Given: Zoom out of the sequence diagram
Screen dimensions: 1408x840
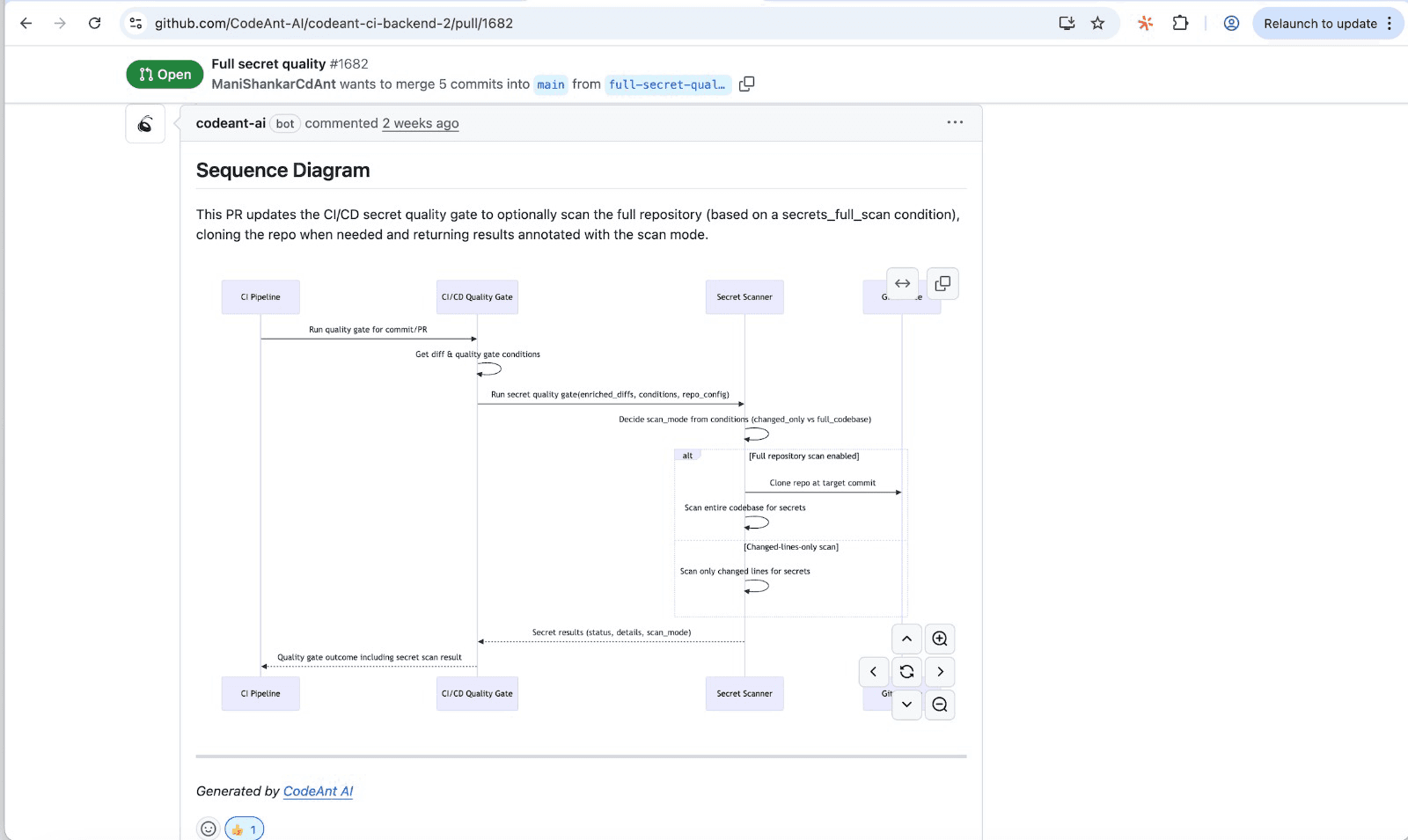Looking at the screenshot, I should [x=940, y=705].
